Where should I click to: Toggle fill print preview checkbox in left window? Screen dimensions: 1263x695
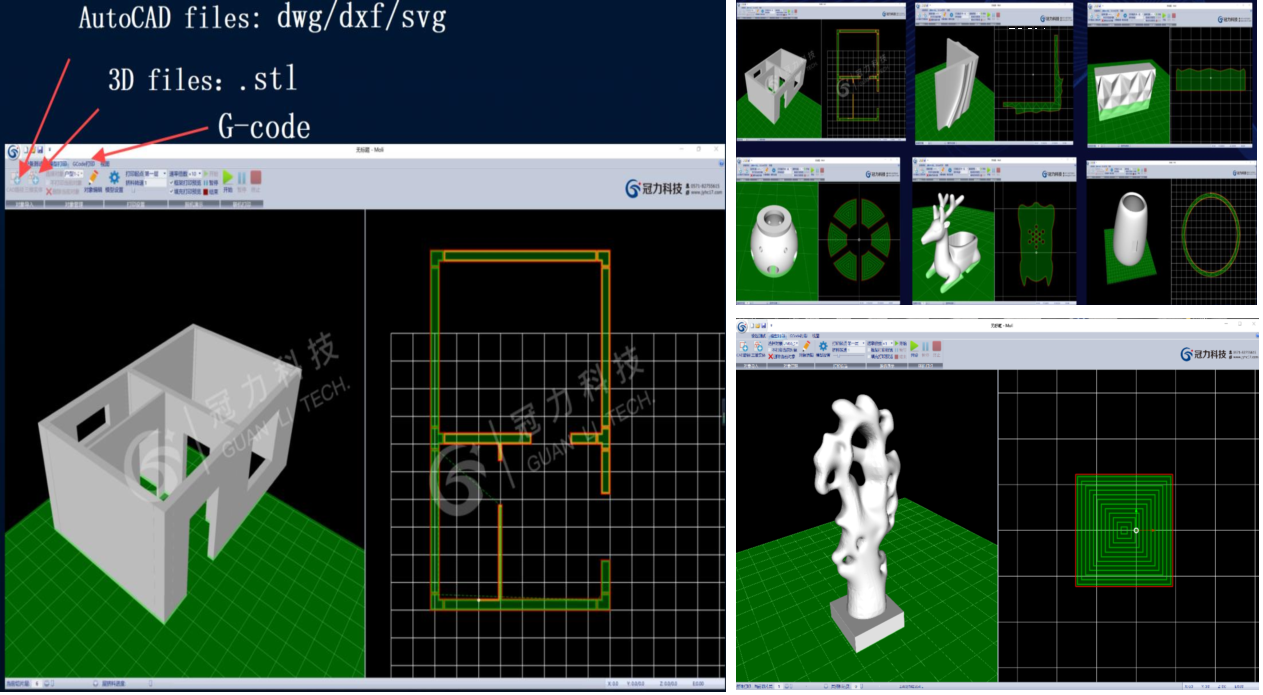(173, 191)
